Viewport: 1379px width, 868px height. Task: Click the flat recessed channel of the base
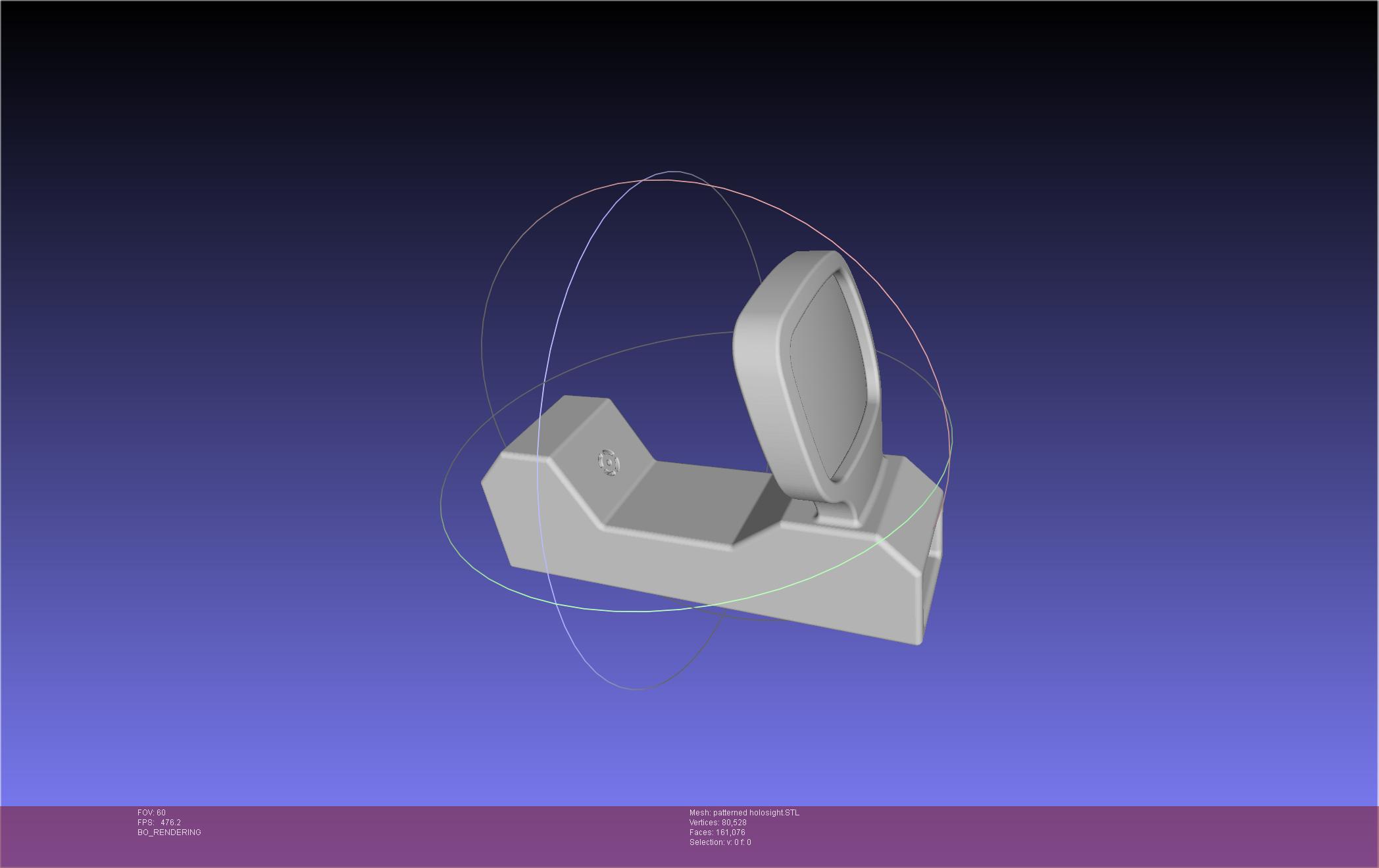coord(691,503)
